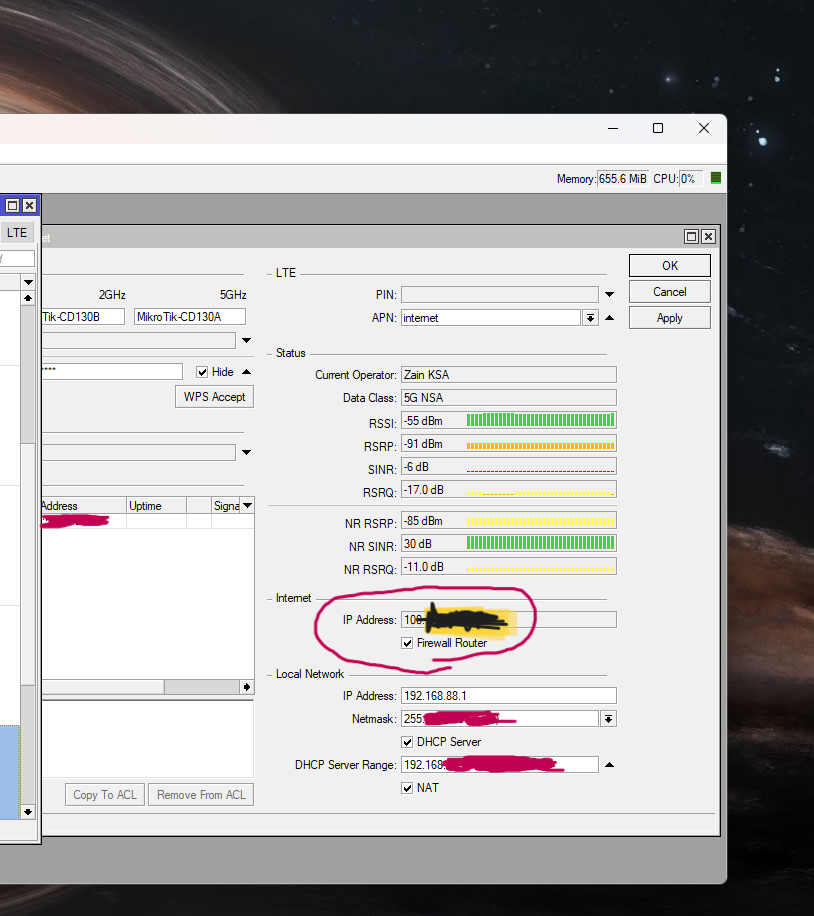Viewport: 814px width, 916px height.
Task: Click the green status indicator beside CPU
Action: (716, 178)
